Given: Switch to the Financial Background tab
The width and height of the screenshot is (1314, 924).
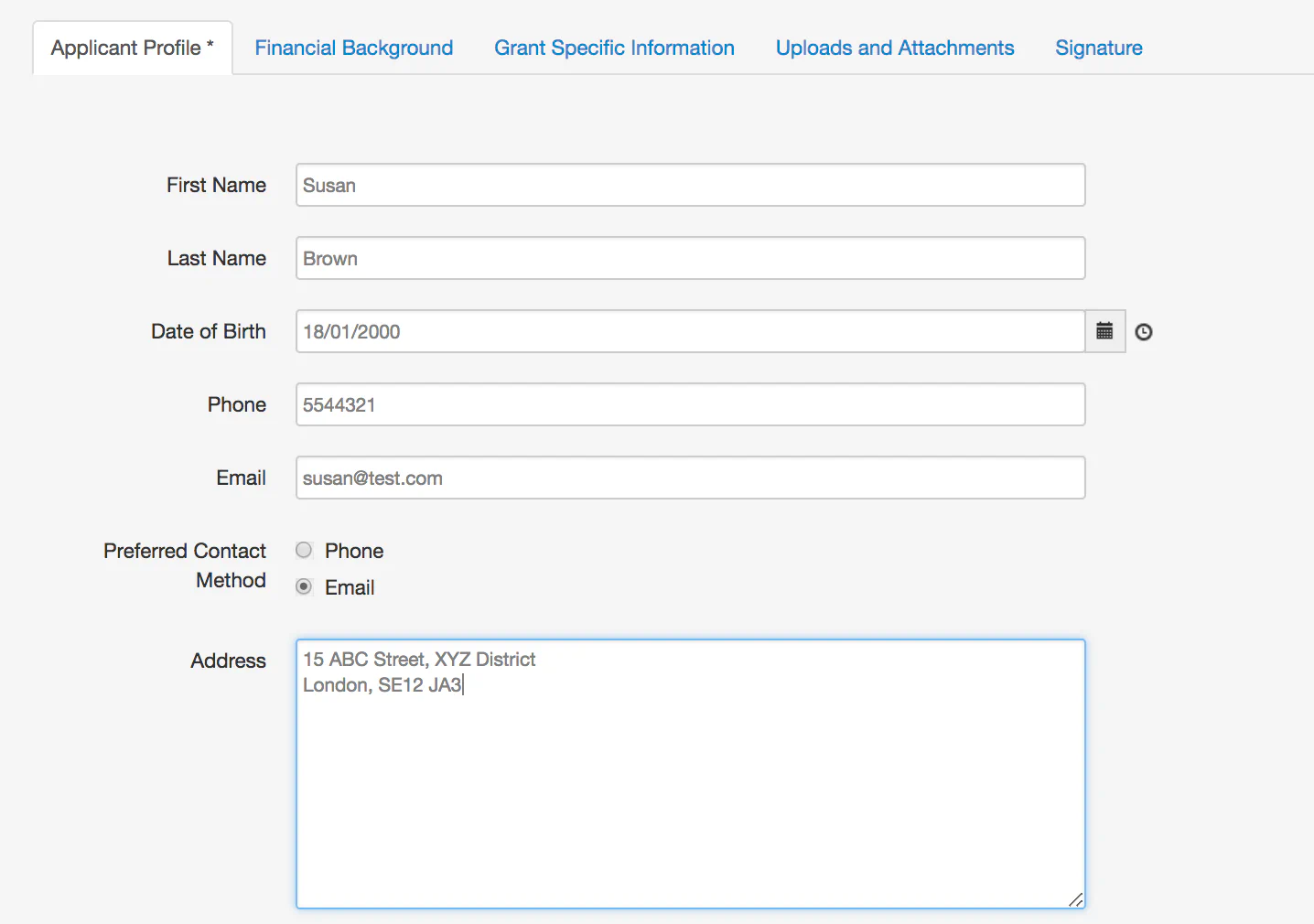Looking at the screenshot, I should (353, 47).
